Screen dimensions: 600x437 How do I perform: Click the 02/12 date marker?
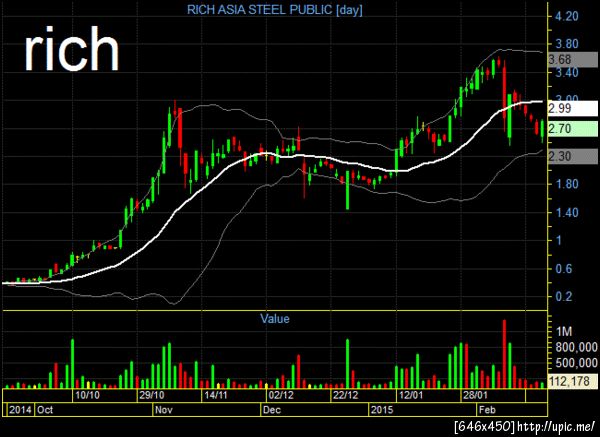[280, 395]
